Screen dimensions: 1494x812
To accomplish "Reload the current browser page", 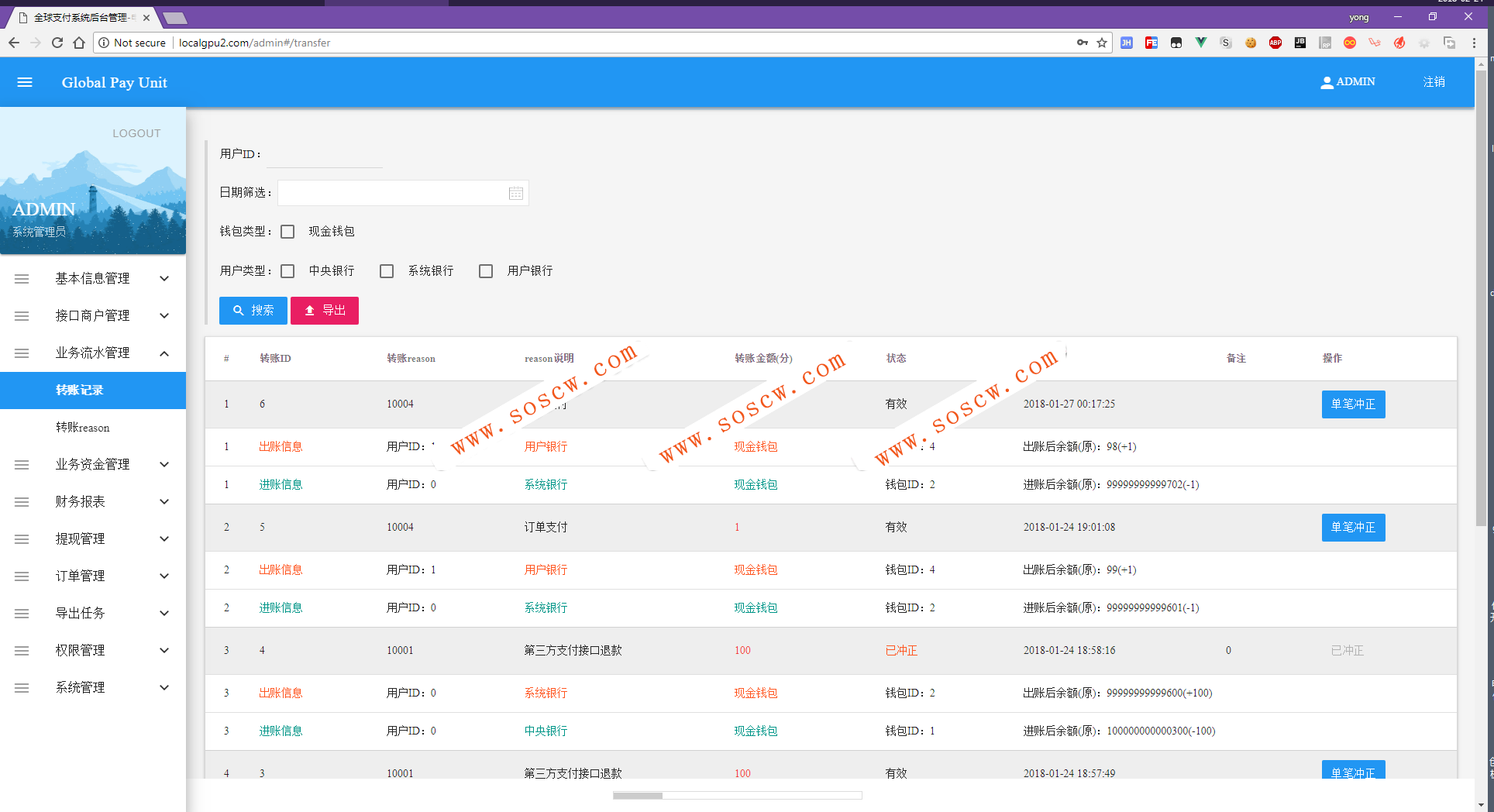I will (x=57, y=43).
